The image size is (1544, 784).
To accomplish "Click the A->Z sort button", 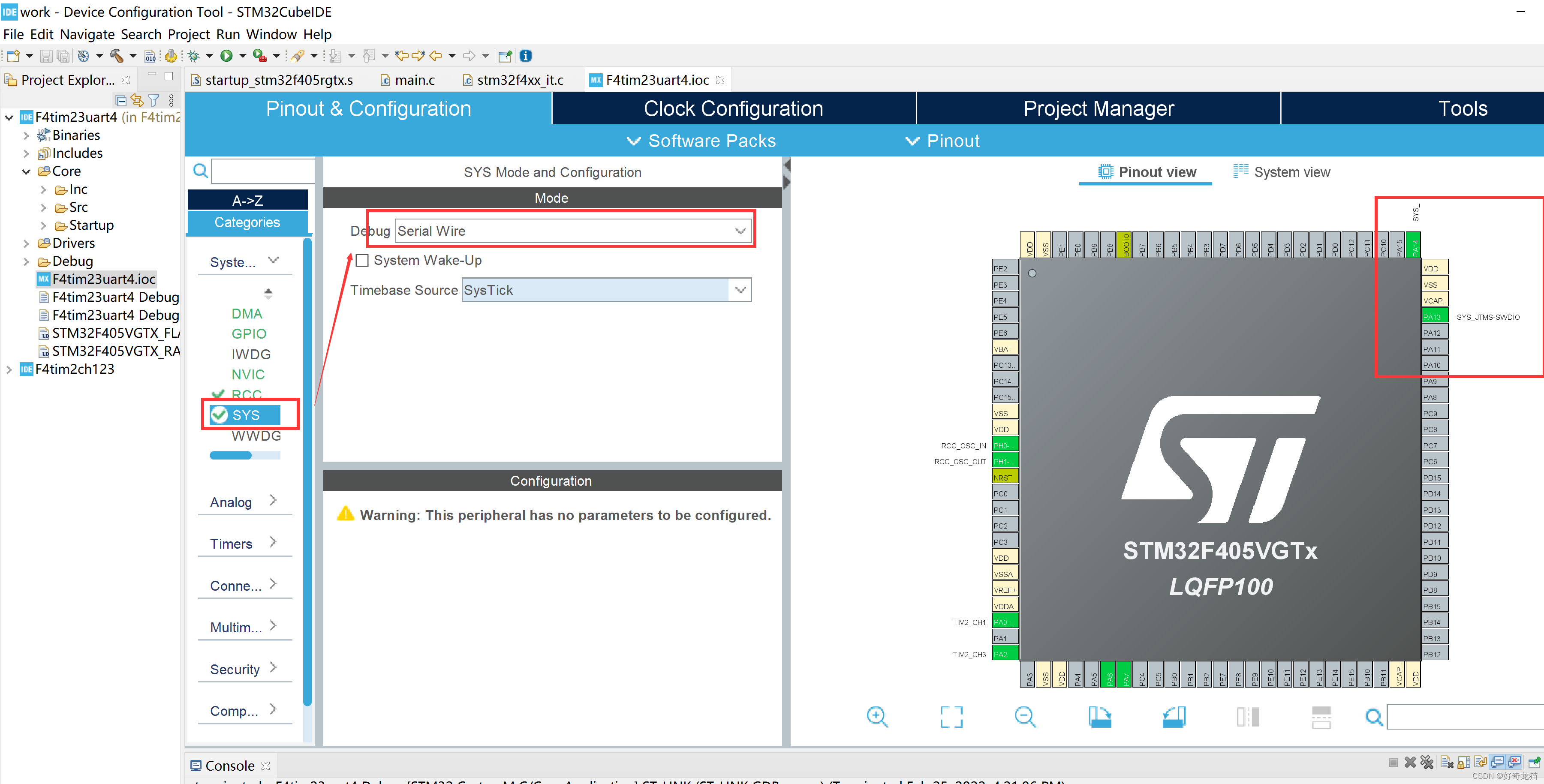I will click(x=247, y=200).
